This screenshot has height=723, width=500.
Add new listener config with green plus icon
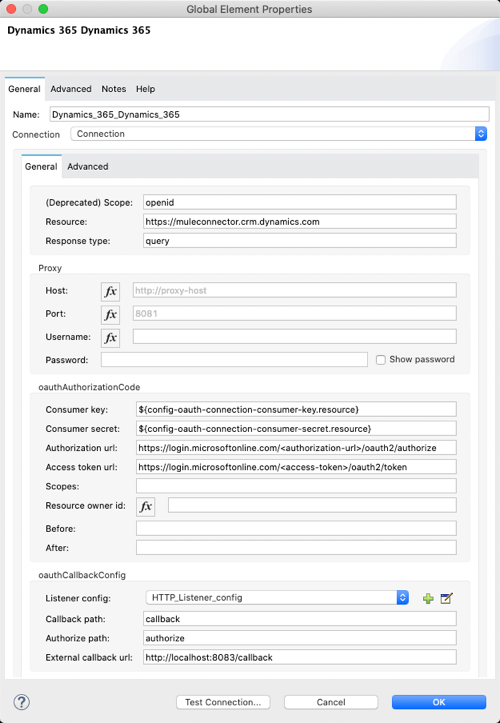coord(428,599)
